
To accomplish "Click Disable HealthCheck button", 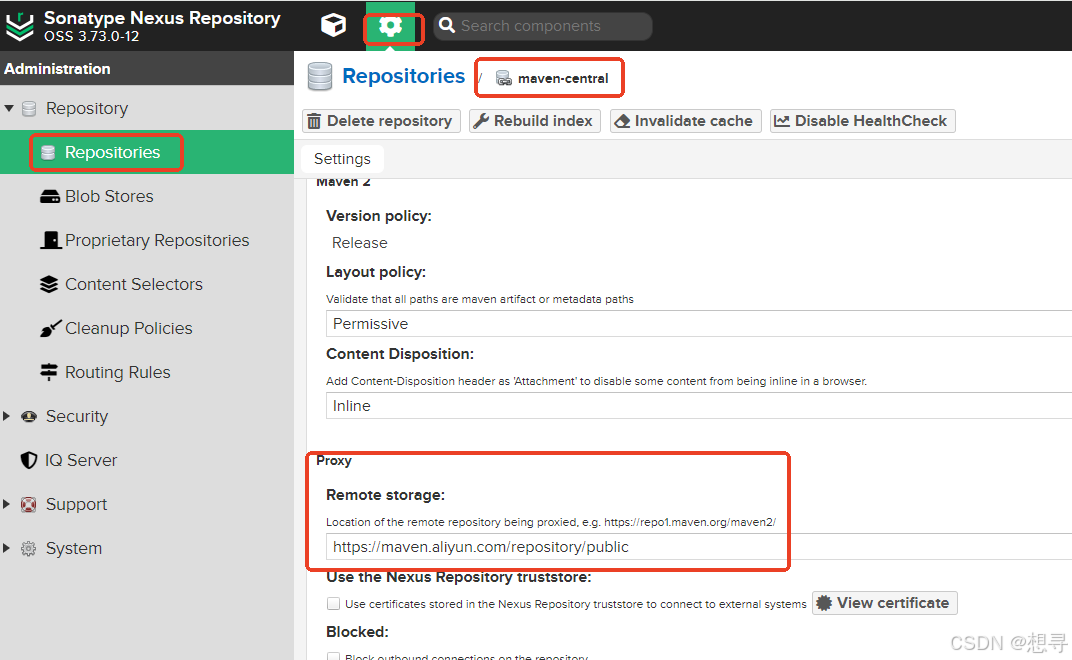I will click(x=863, y=121).
